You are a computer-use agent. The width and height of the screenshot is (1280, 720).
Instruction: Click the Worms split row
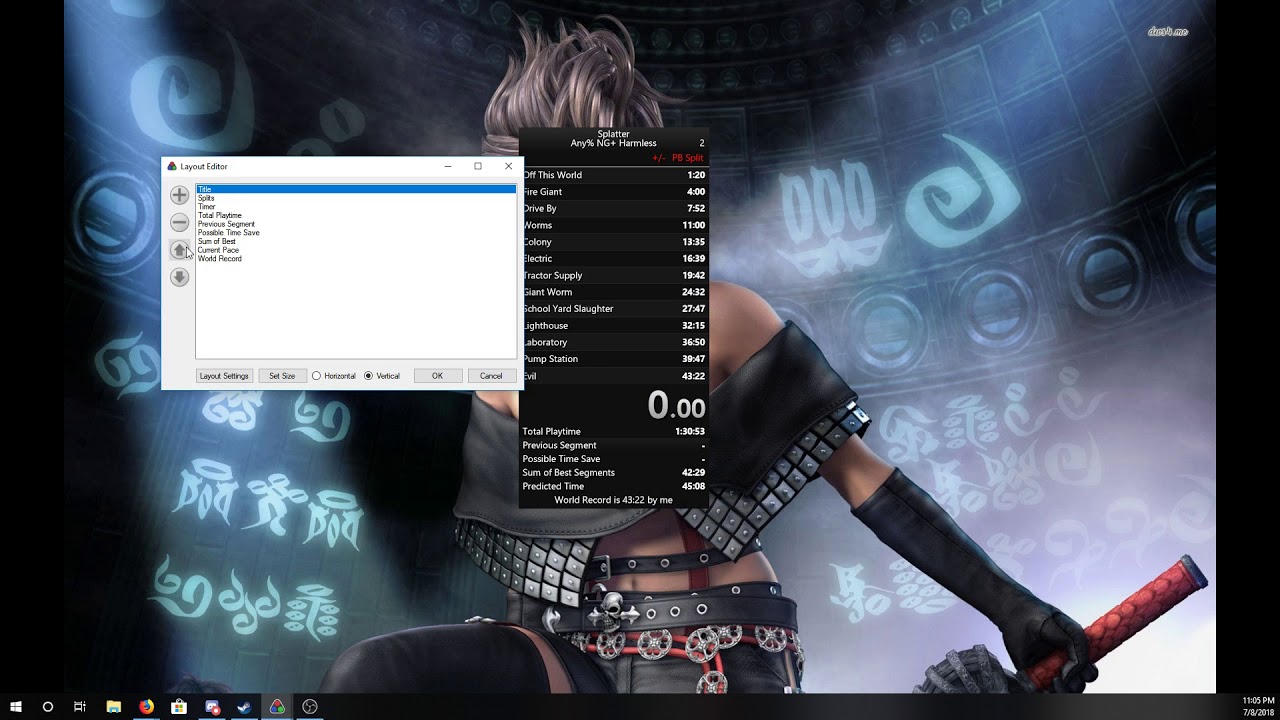tap(614, 225)
